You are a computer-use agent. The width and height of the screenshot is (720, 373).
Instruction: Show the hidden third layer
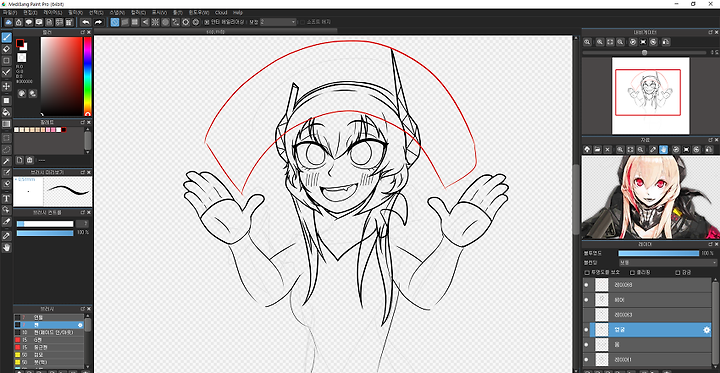tap(586, 315)
